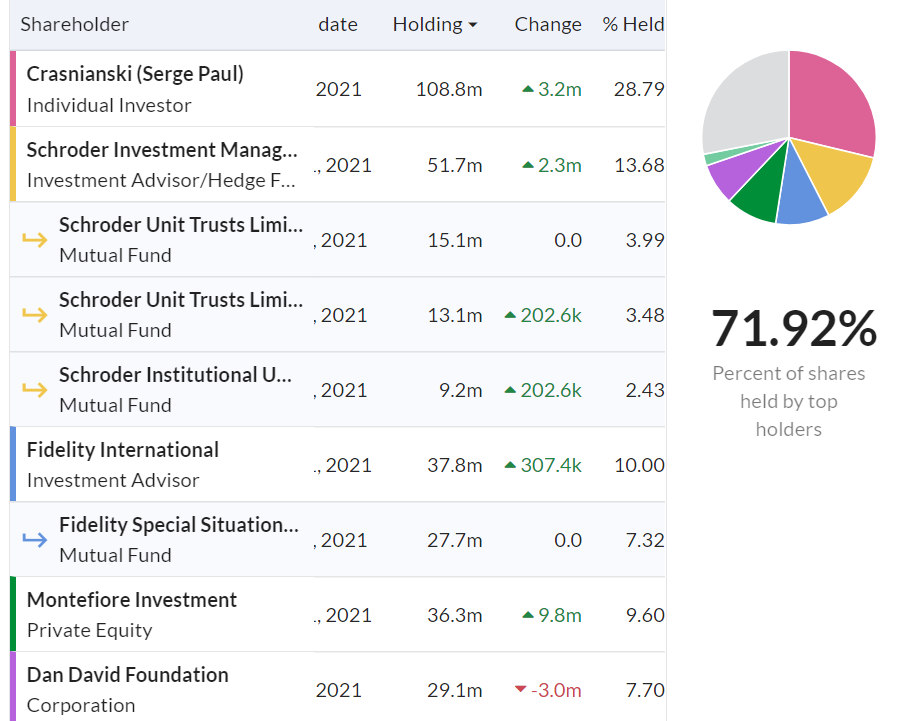
Task: Click green up arrow next to 9.8m change
Action: click(x=528, y=616)
